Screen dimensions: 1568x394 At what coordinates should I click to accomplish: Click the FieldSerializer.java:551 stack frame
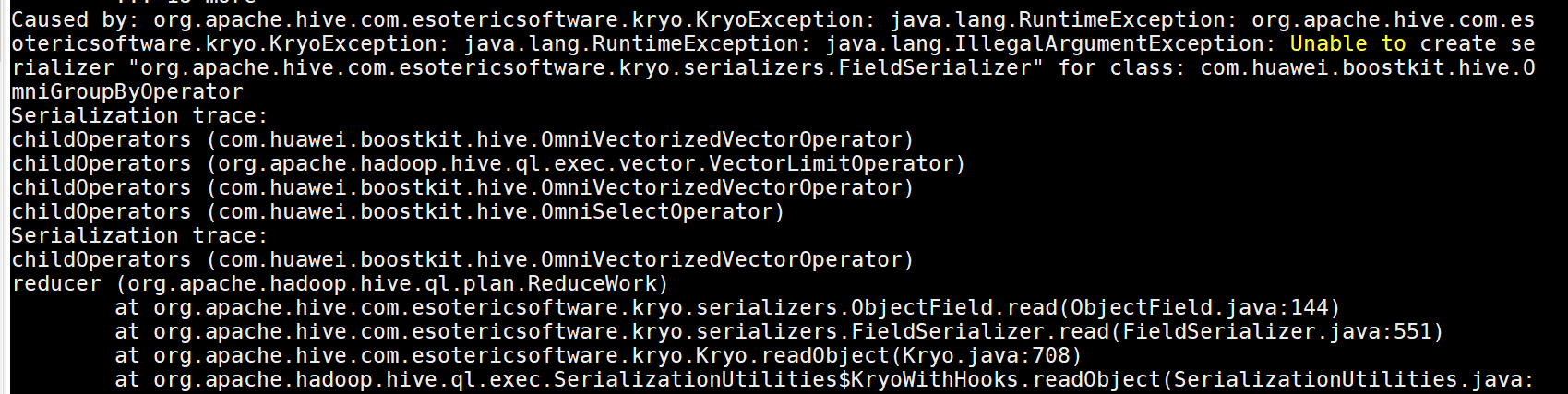pos(779,331)
